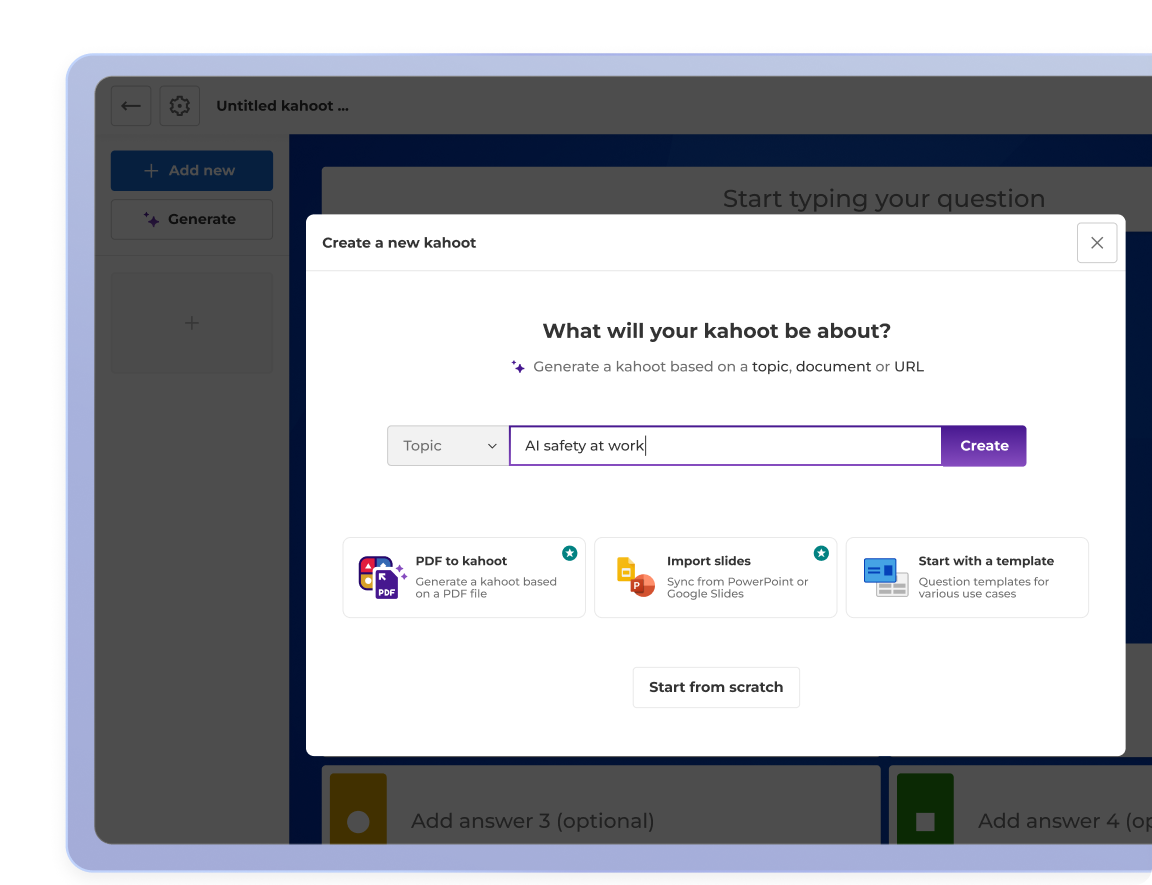Go back using the left arrow icon
Screen dimensions: 1152x885
coord(131,106)
